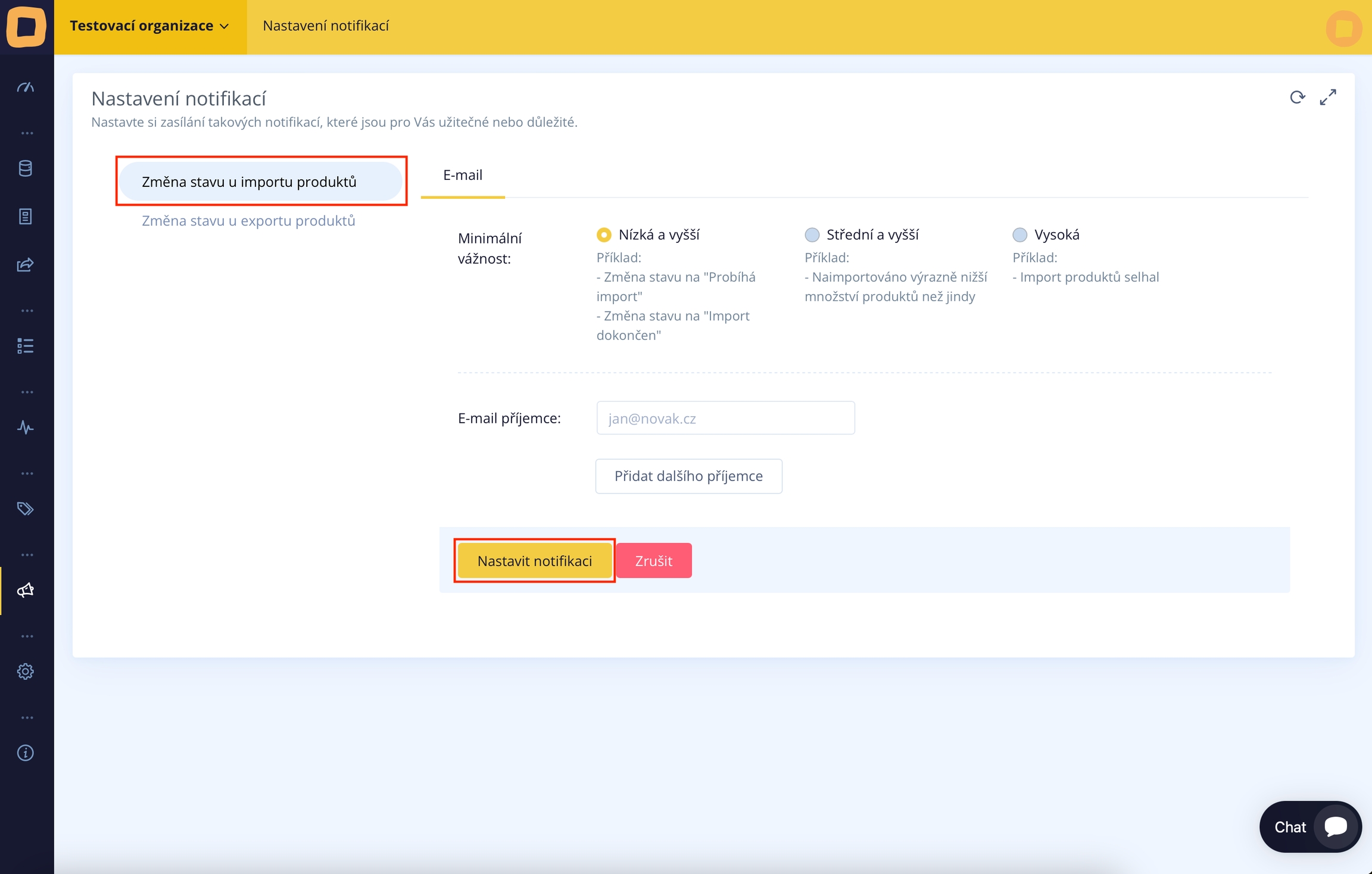Image resolution: width=1372 pixels, height=874 pixels.
Task: Click the 'Nastavit notifikaci' button
Action: point(534,561)
